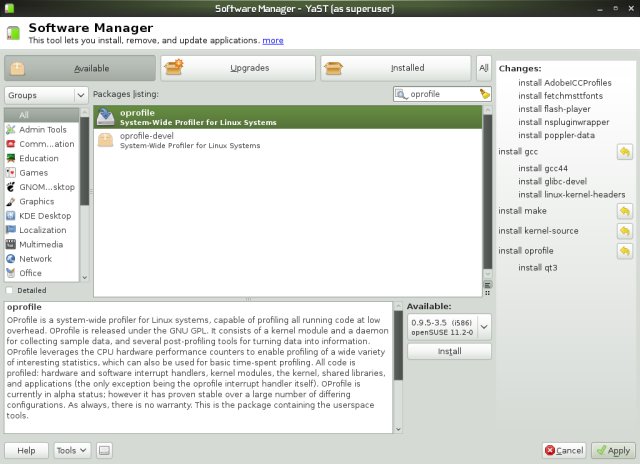Image resolution: width=640 pixels, height=464 pixels.
Task: Click install glibc-devel in Changes
Action: (x=553, y=181)
